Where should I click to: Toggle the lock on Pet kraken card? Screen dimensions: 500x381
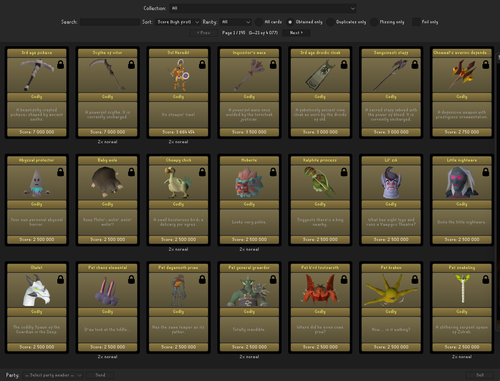415,279
